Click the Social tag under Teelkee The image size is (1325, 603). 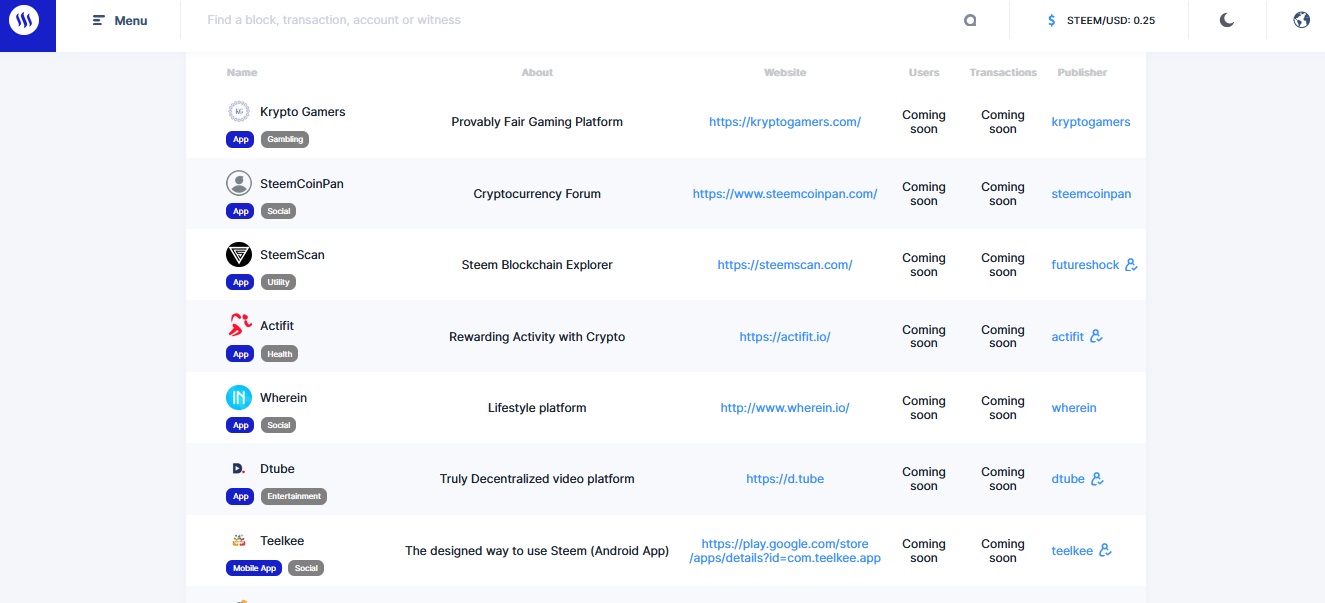point(306,568)
